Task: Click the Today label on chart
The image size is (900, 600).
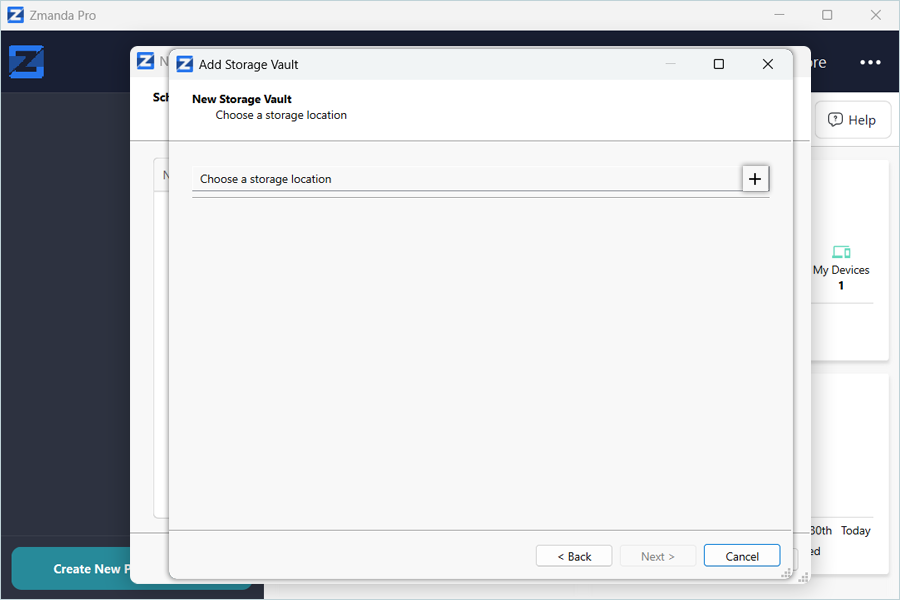Action: (855, 531)
